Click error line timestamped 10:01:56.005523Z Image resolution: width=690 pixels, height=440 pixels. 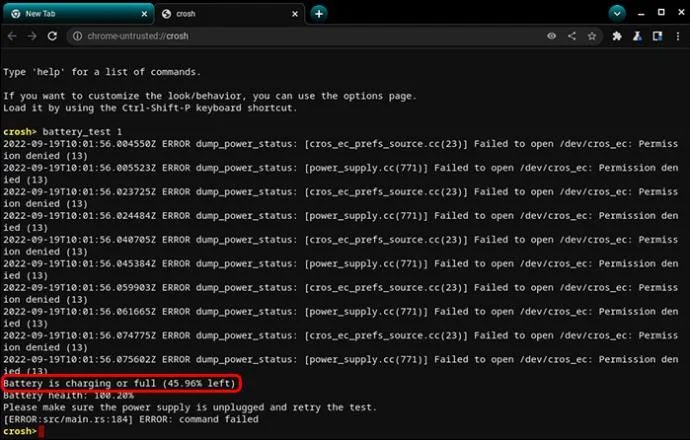coord(341,174)
